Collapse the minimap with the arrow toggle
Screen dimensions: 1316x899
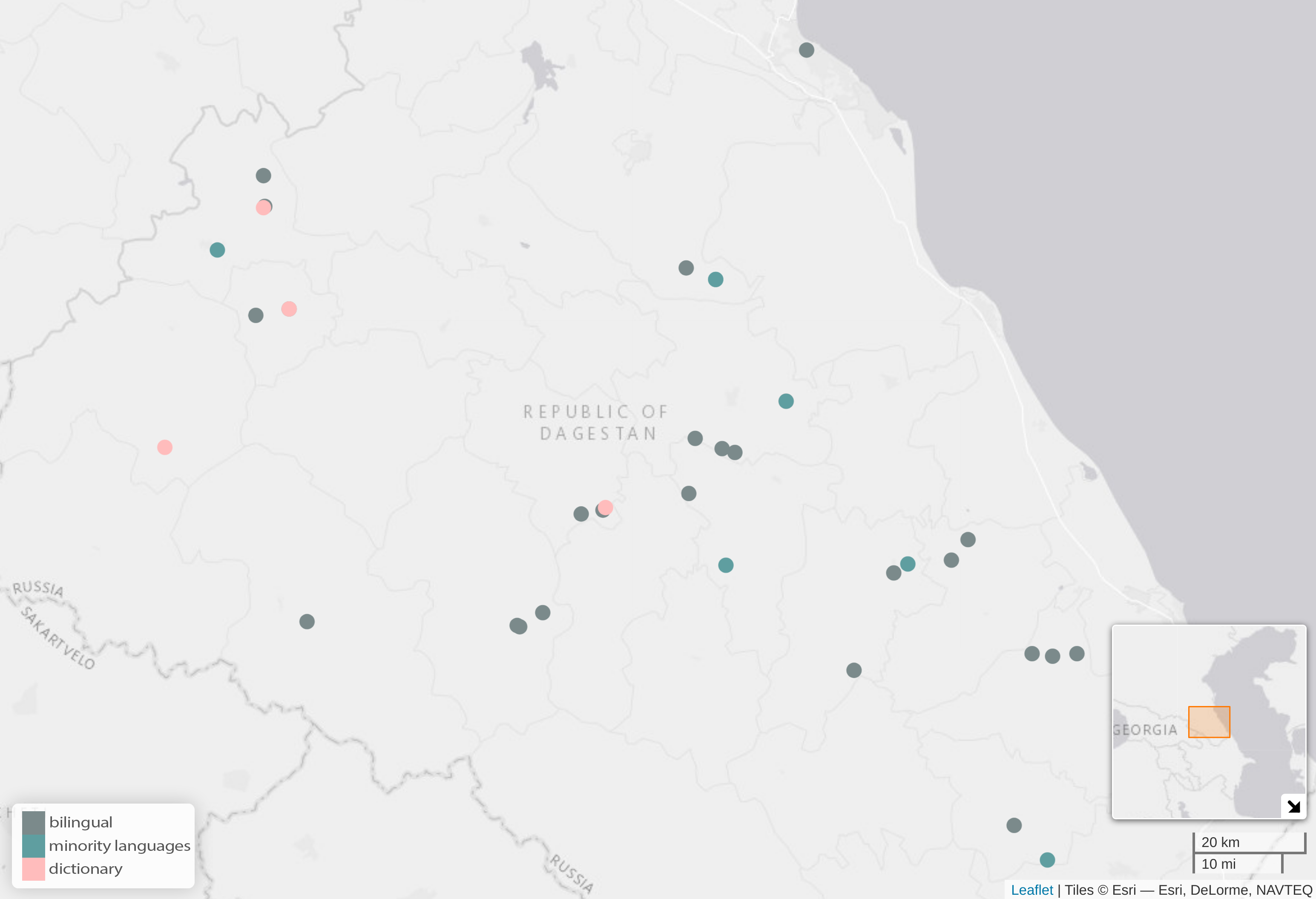coord(1293,806)
